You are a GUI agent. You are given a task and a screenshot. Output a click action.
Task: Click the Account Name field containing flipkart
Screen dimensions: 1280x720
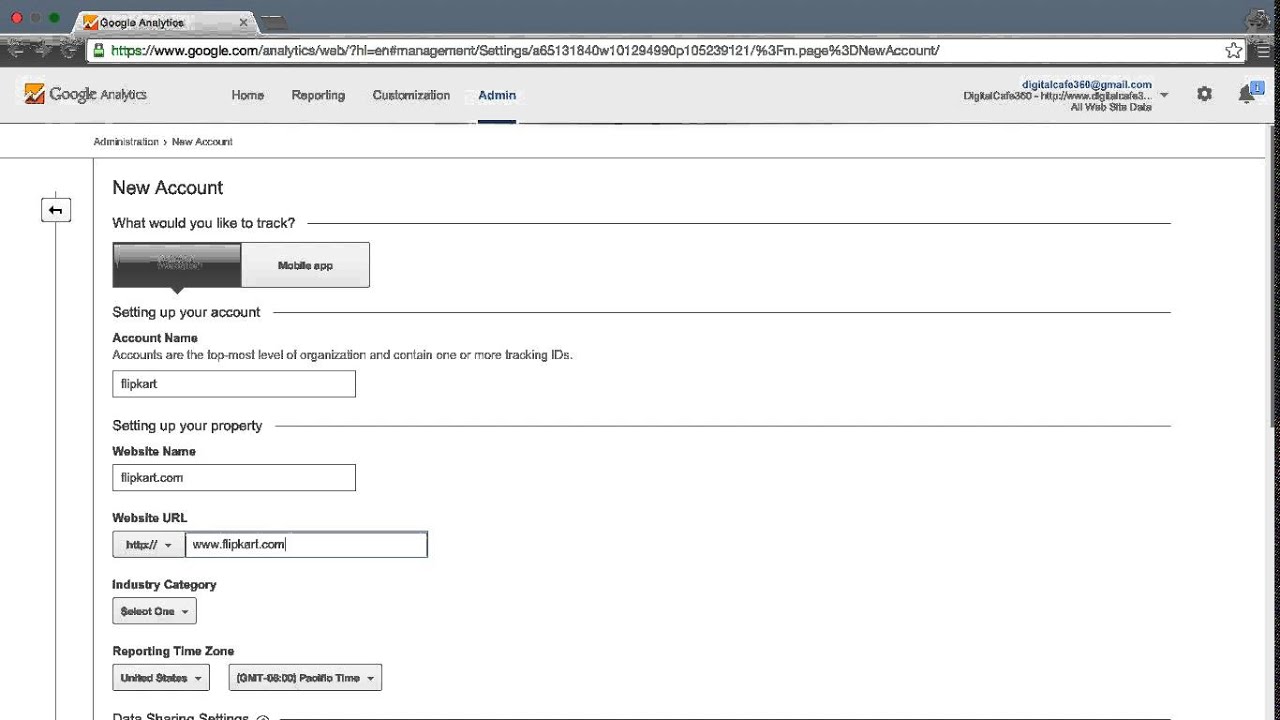tap(234, 384)
